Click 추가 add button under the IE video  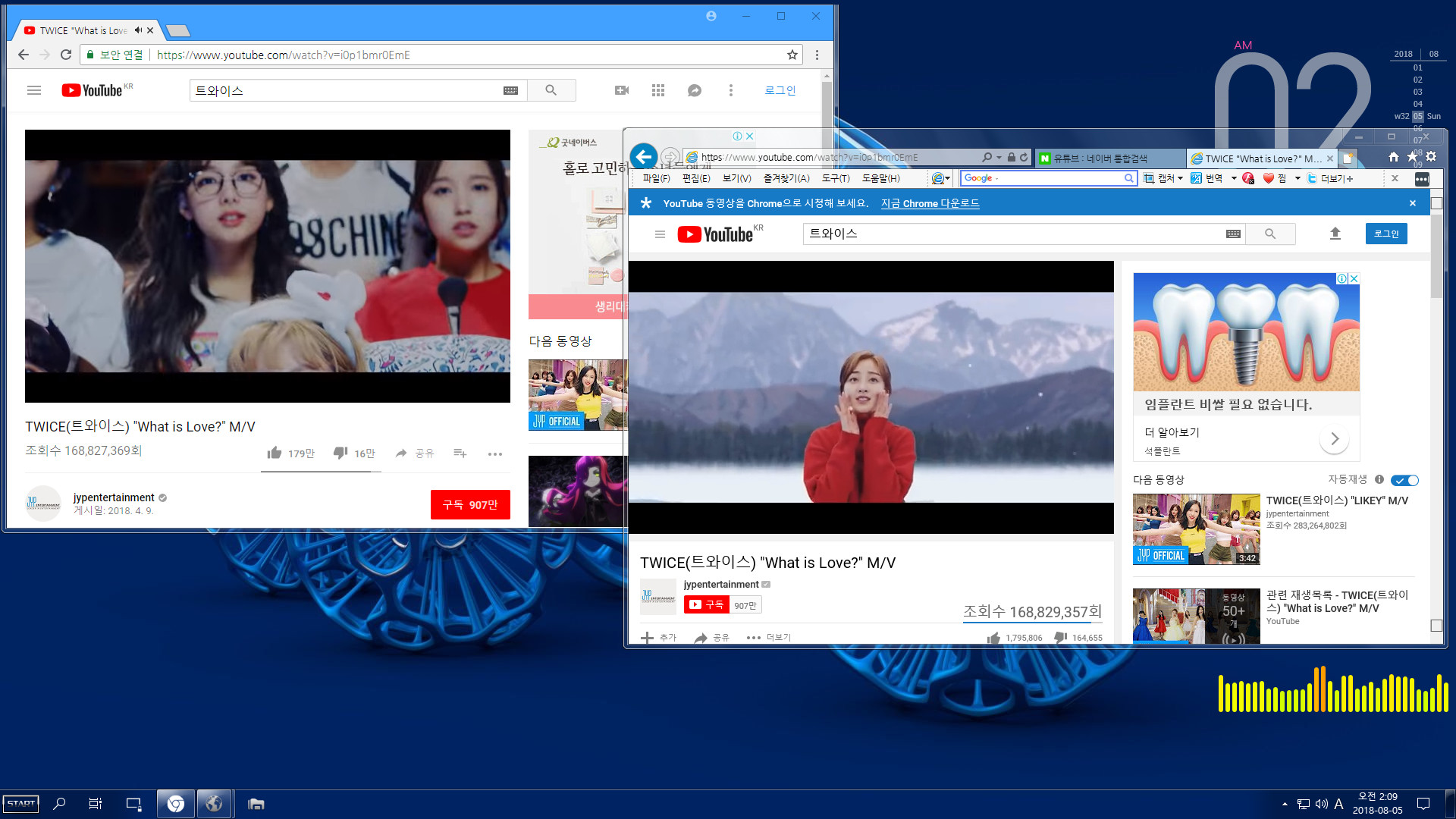658,638
